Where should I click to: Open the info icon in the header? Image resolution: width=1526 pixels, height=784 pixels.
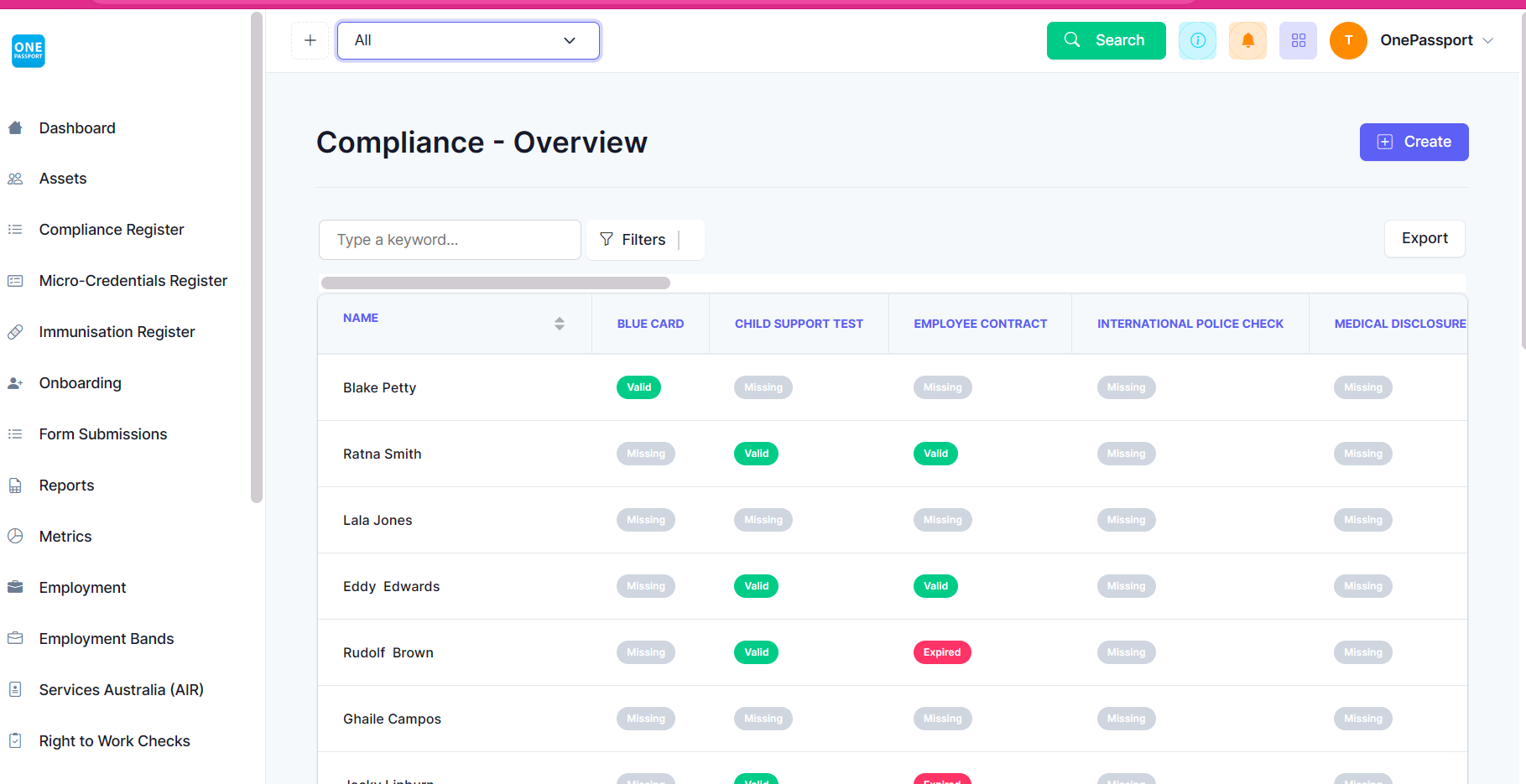[1198, 40]
